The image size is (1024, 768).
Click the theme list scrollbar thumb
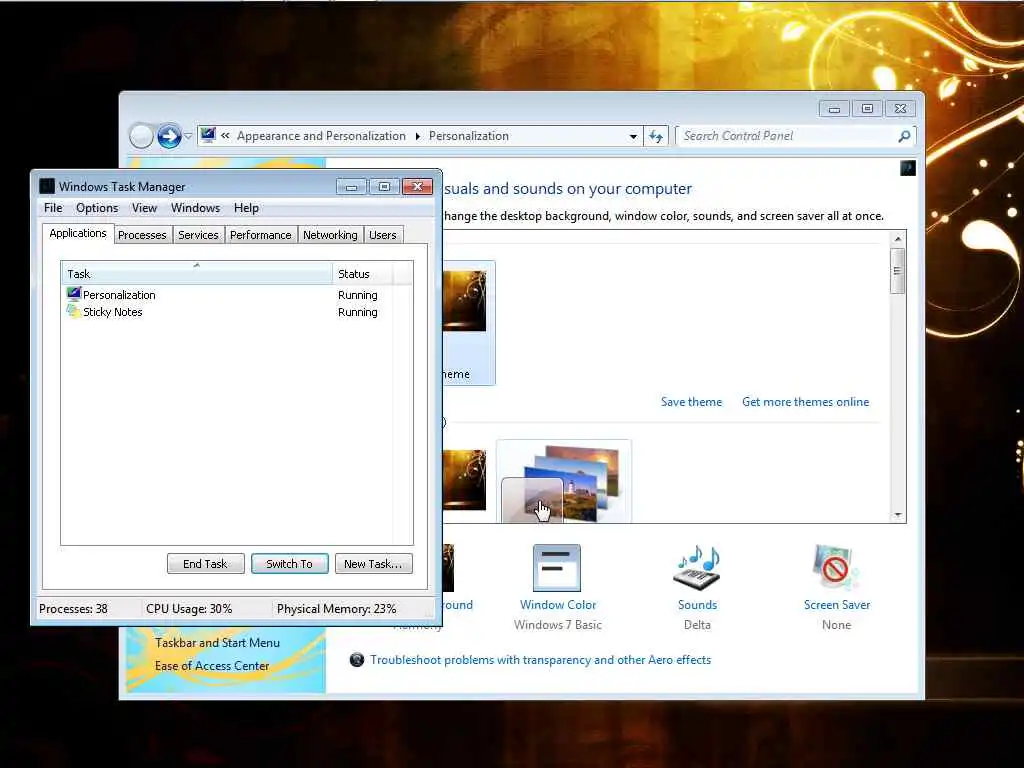898,270
